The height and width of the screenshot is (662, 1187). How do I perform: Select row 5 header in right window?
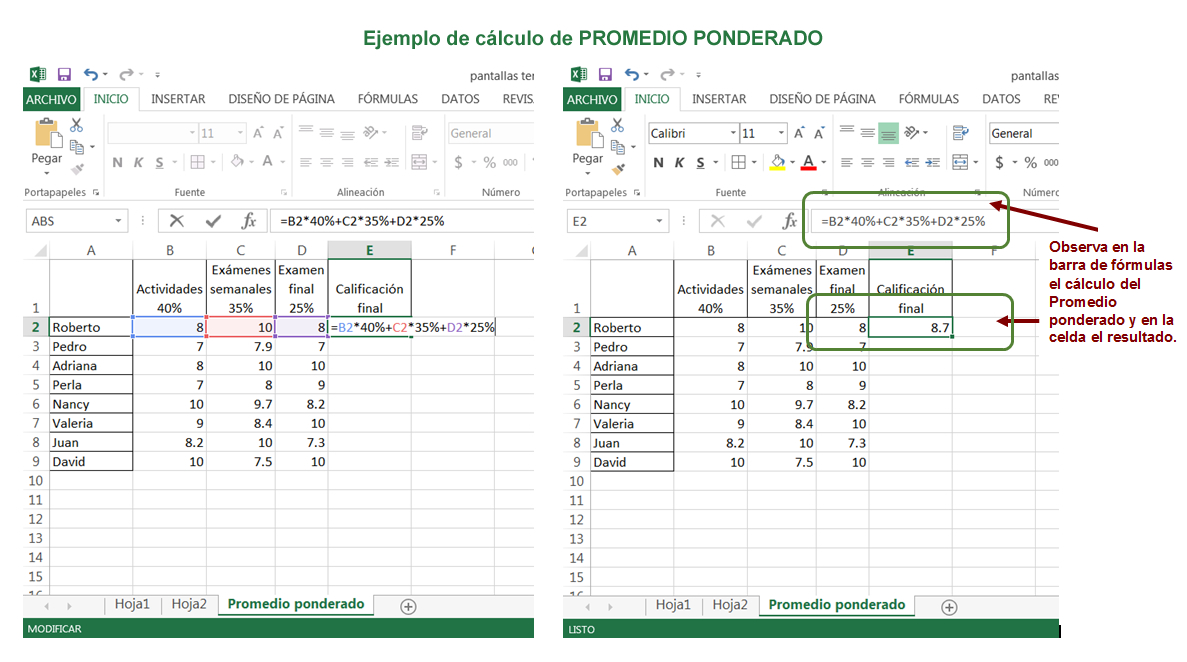(x=576, y=385)
